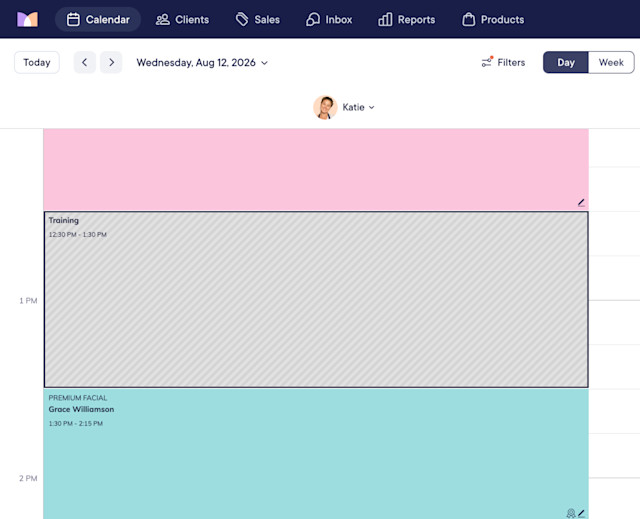640x519 pixels.
Task: Click the Today button
Action: (37, 62)
